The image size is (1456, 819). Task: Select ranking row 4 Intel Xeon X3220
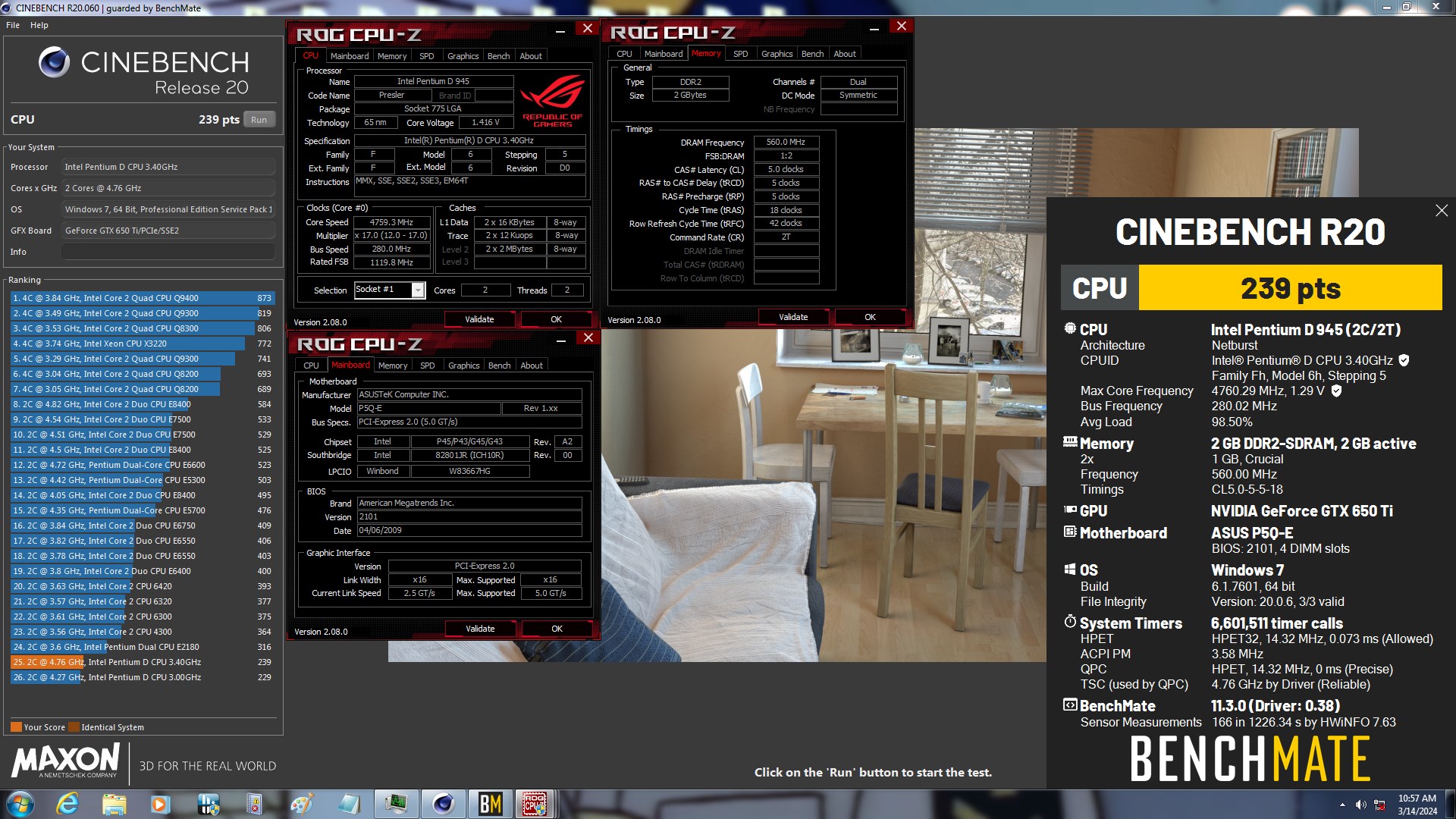coord(143,344)
